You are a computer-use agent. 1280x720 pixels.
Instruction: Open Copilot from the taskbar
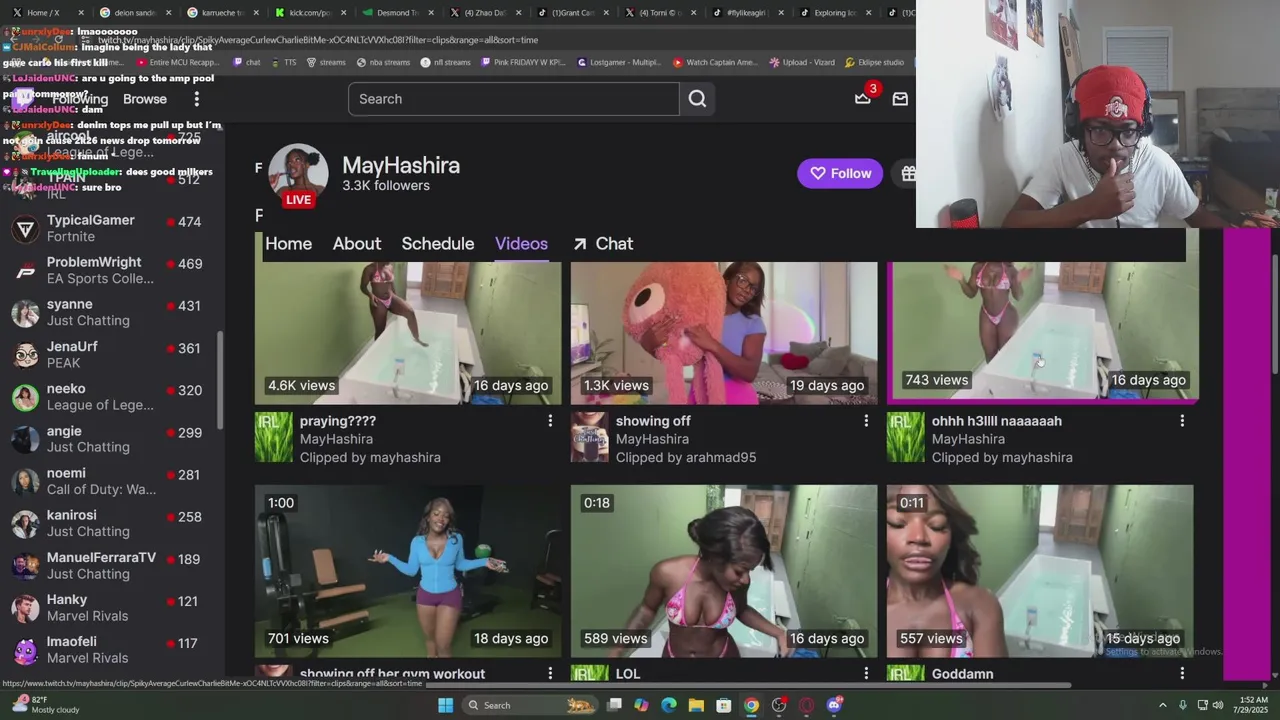641,705
